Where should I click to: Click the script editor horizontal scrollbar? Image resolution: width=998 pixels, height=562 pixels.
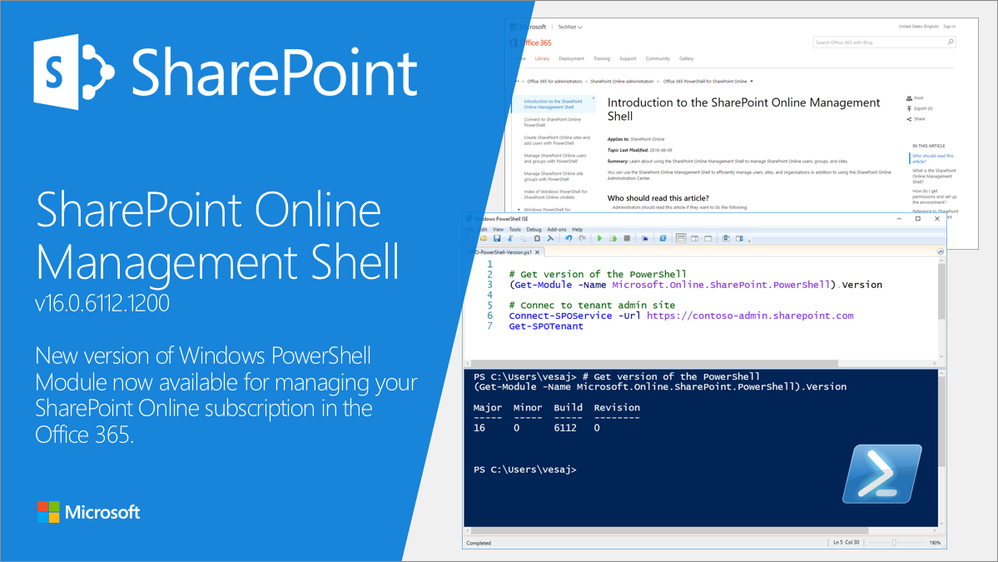[700, 363]
